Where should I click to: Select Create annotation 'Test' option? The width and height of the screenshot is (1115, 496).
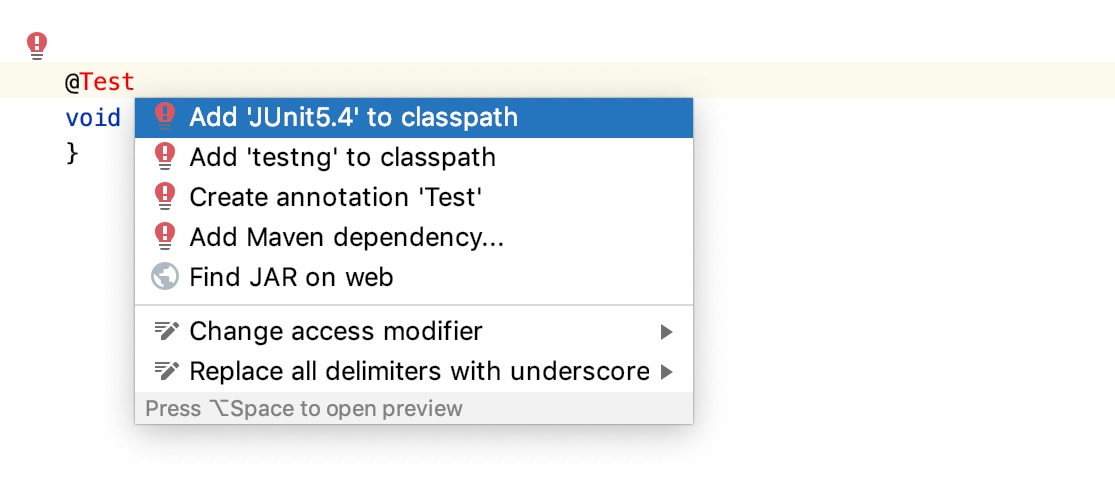[414, 198]
